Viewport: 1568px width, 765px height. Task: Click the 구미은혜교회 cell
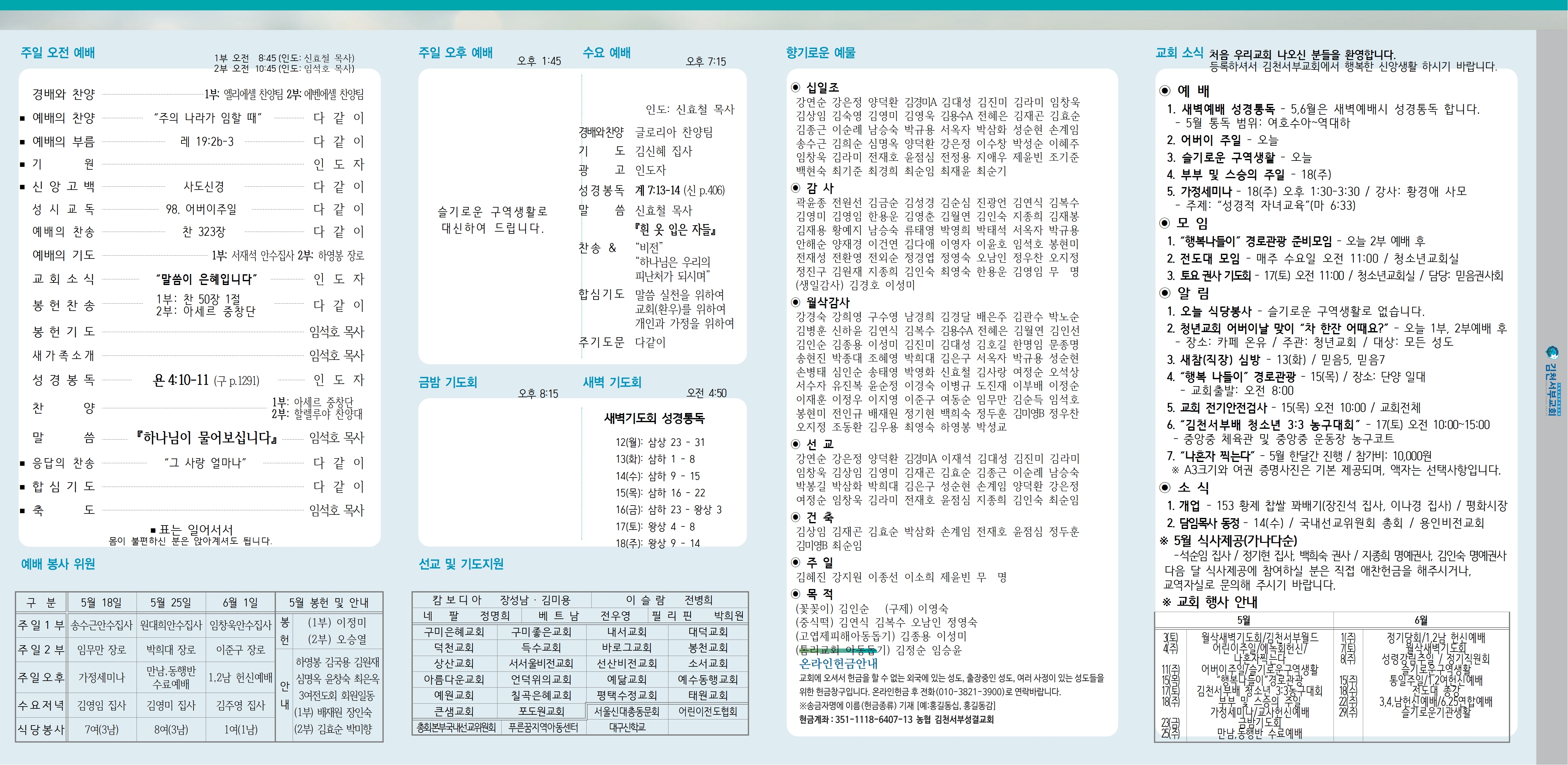point(454,632)
